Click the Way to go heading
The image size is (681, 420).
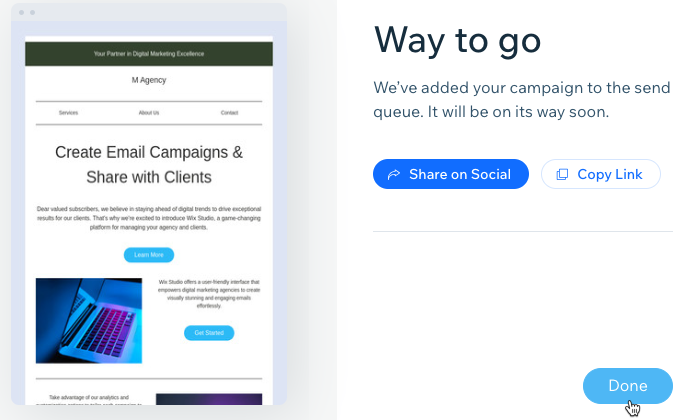457,40
